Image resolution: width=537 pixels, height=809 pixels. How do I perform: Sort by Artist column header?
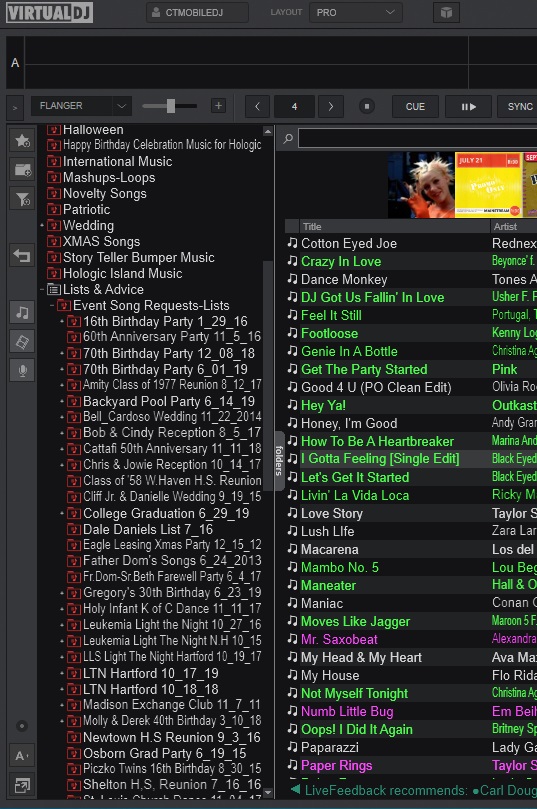pos(513,226)
